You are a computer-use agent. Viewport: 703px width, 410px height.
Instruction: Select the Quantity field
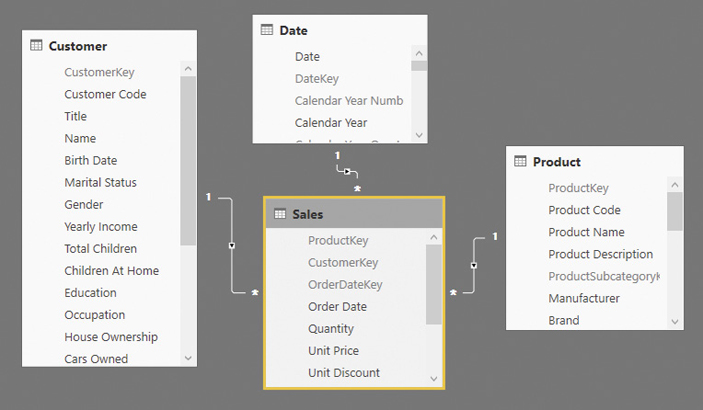coord(331,329)
